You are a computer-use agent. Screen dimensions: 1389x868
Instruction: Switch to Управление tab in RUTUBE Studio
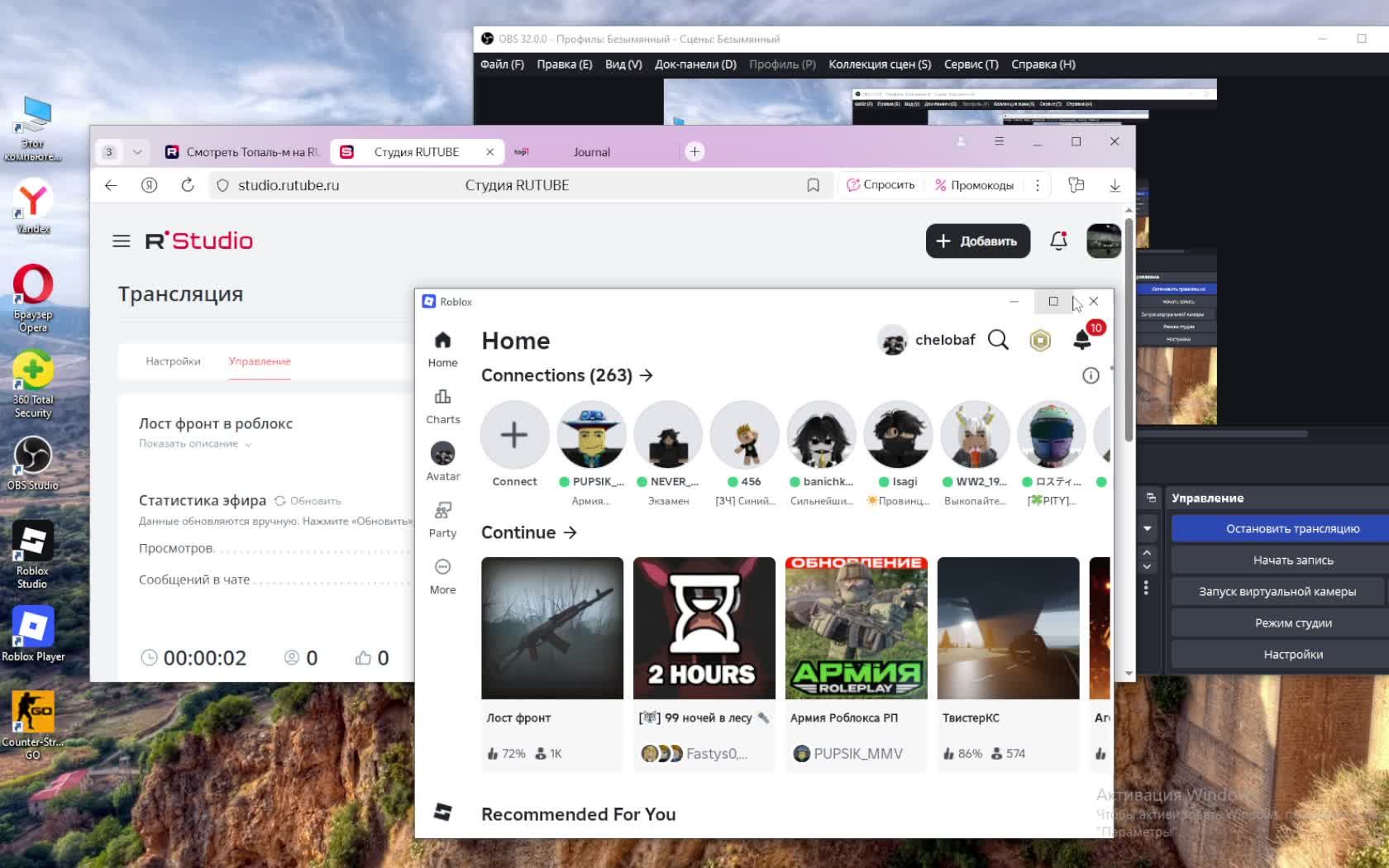click(x=260, y=361)
